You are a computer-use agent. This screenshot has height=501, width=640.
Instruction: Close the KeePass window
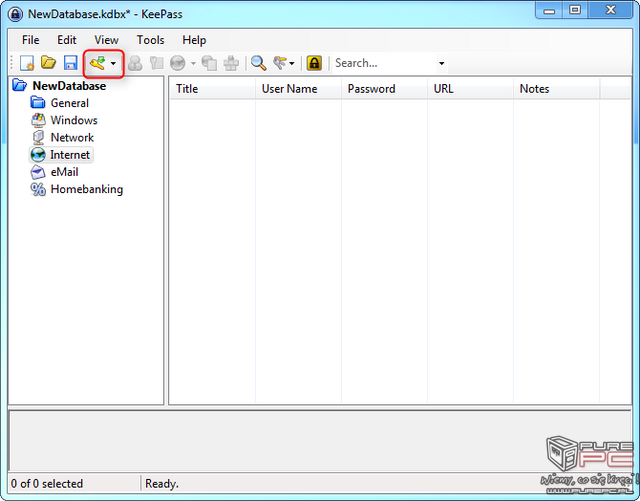tap(611, 10)
